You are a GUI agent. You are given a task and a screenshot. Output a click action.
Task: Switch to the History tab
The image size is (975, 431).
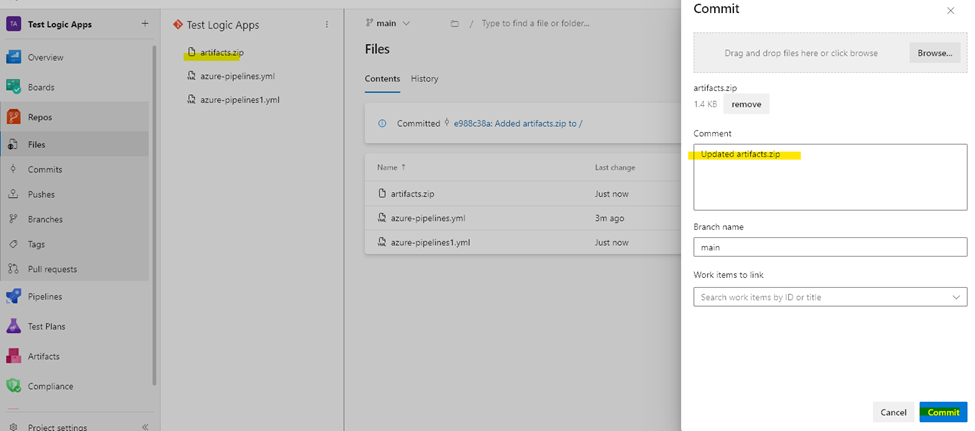pyautogui.click(x=424, y=79)
